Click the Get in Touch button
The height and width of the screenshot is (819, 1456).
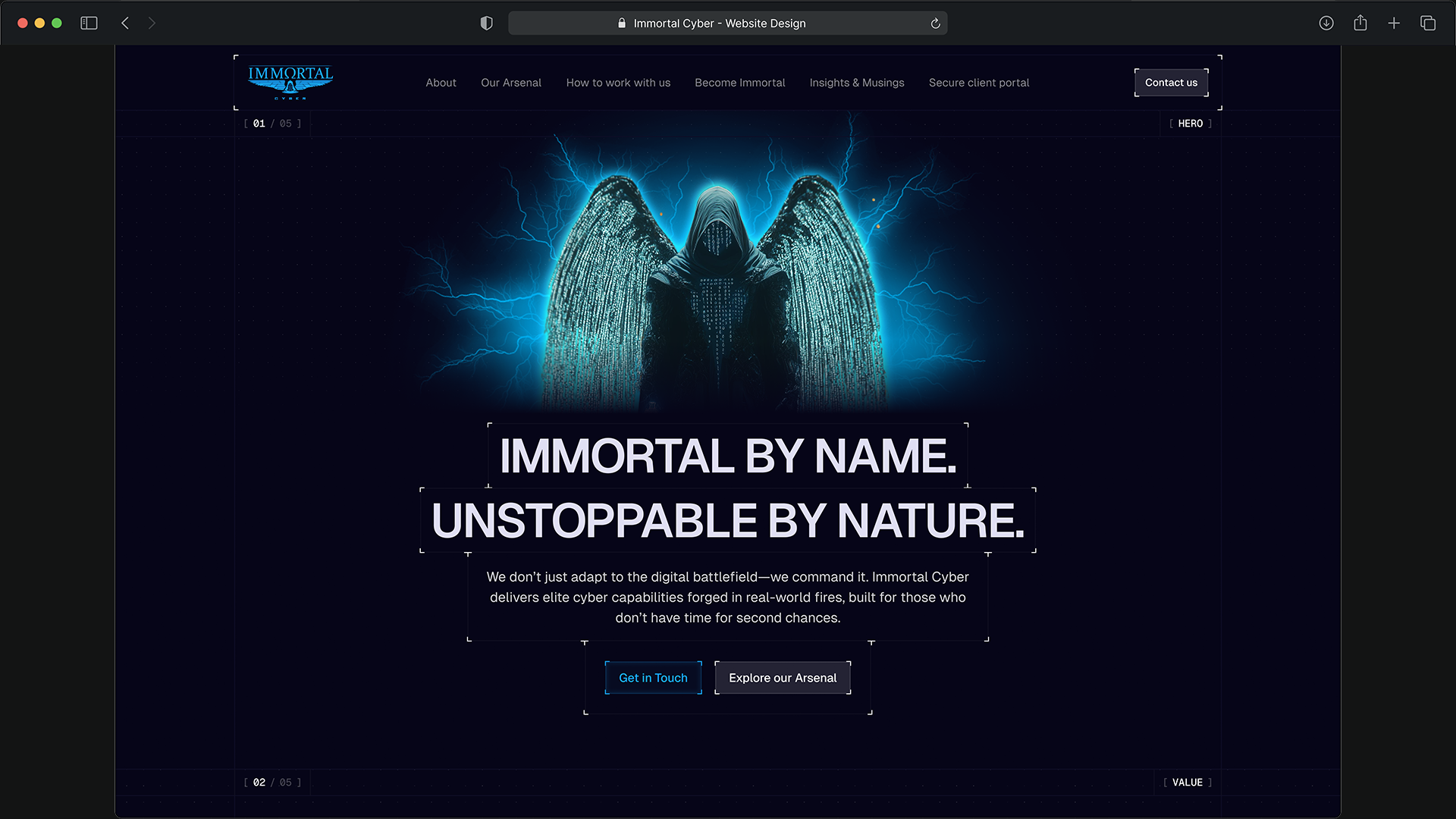(x=653, y=678)
